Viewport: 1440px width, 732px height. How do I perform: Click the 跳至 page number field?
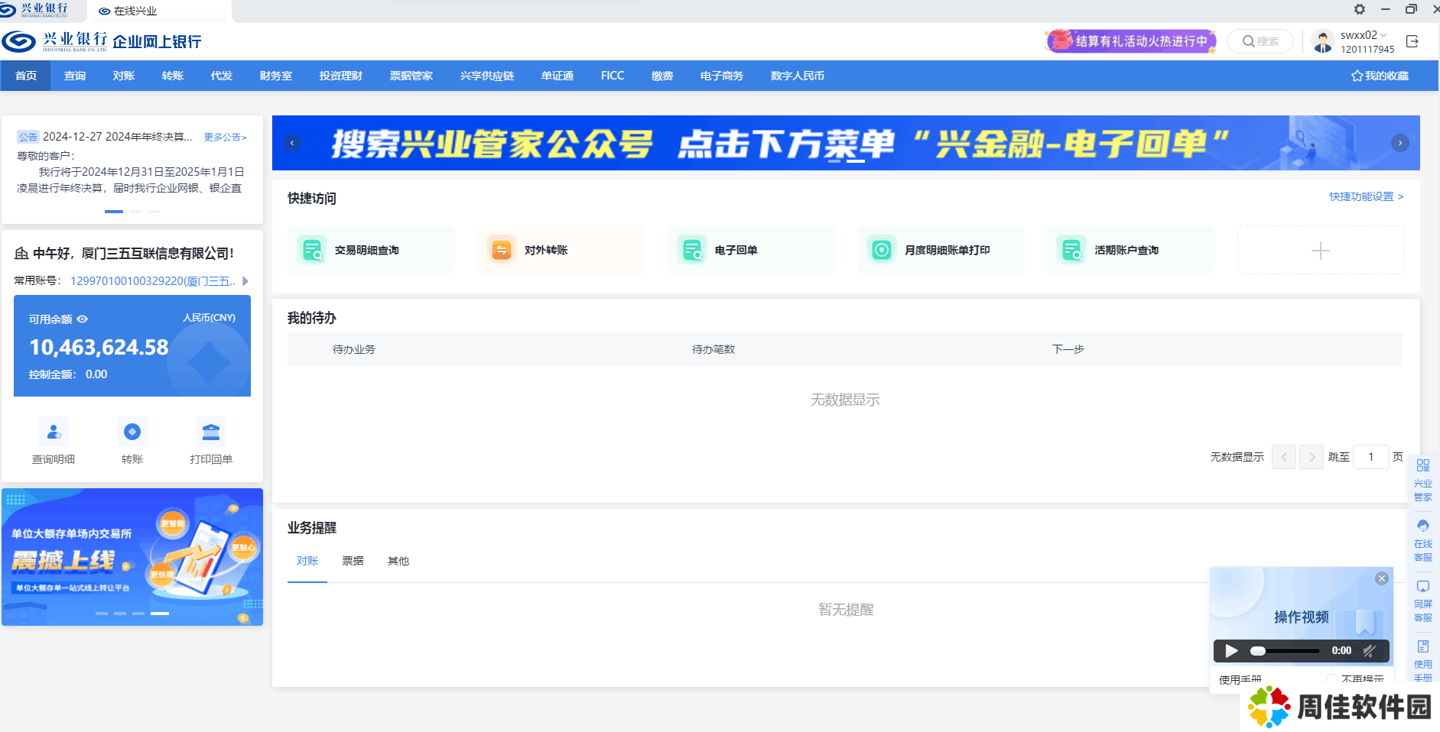[x=1371, y=457]
